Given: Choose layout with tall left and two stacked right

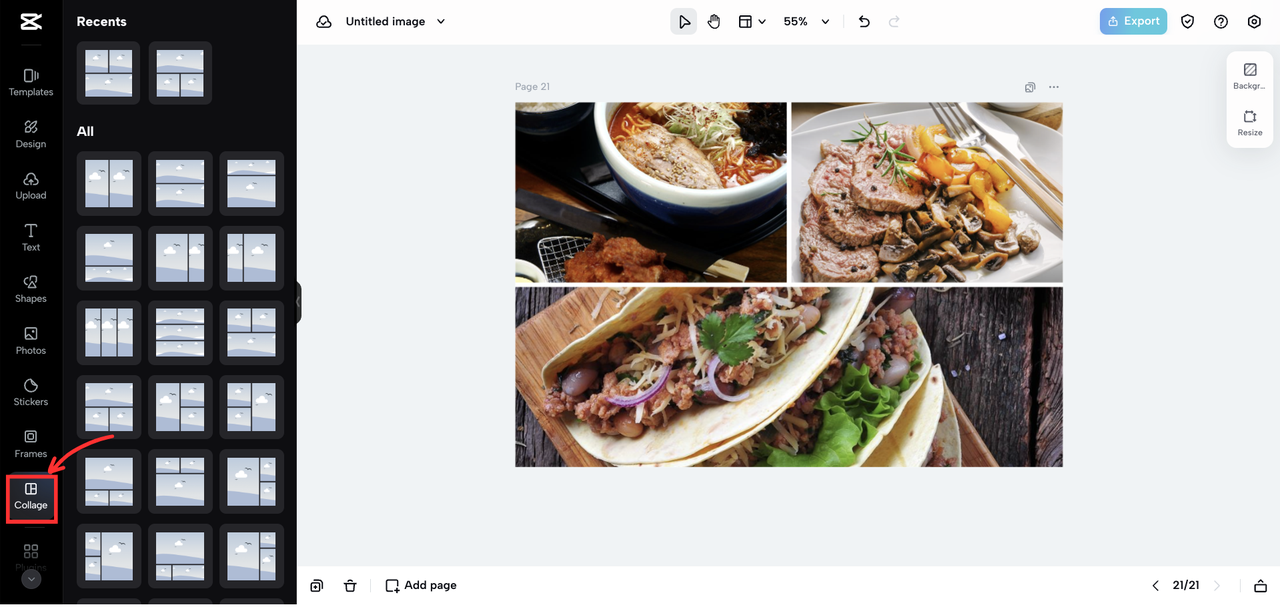Looking at the screenshot, I should click(180, 407).
